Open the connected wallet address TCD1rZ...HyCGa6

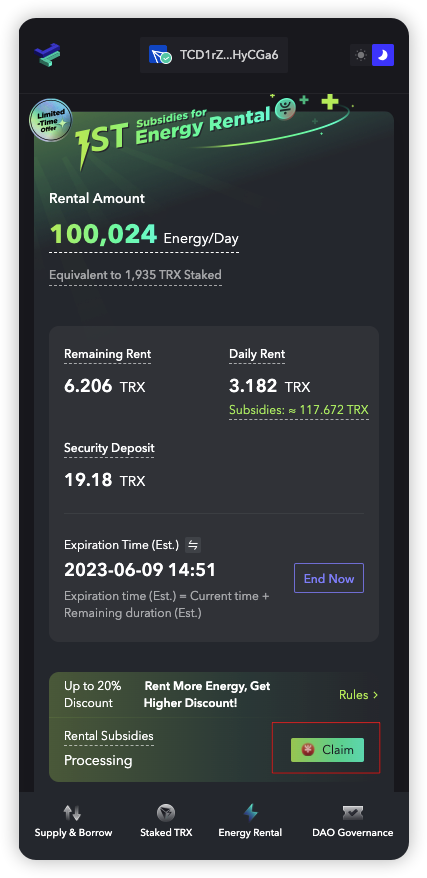(x=214, y=55)
